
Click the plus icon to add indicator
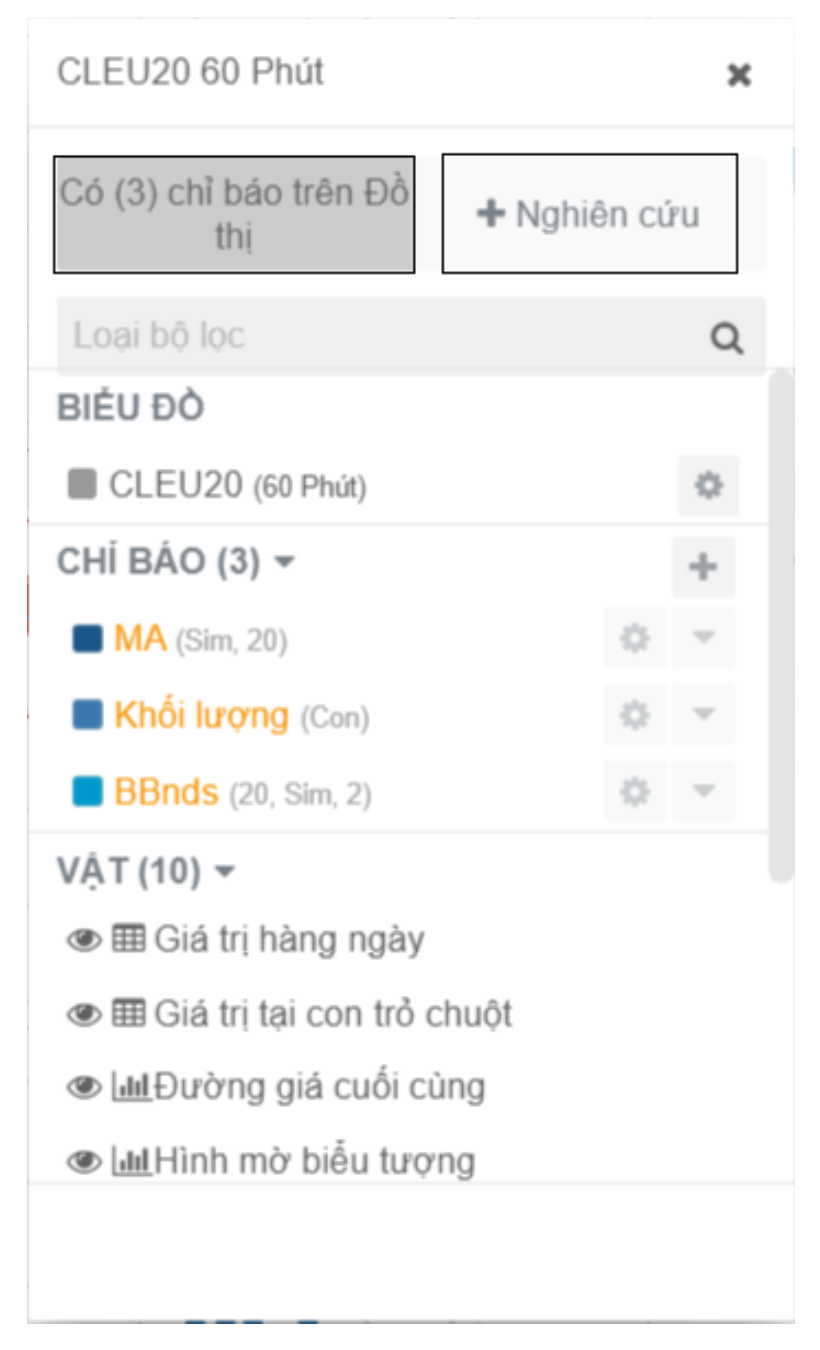click(703, 566)
